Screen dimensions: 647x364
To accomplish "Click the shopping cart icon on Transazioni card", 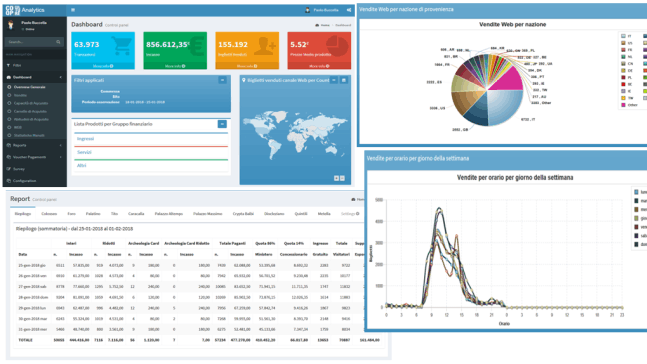I will [122, 45].
